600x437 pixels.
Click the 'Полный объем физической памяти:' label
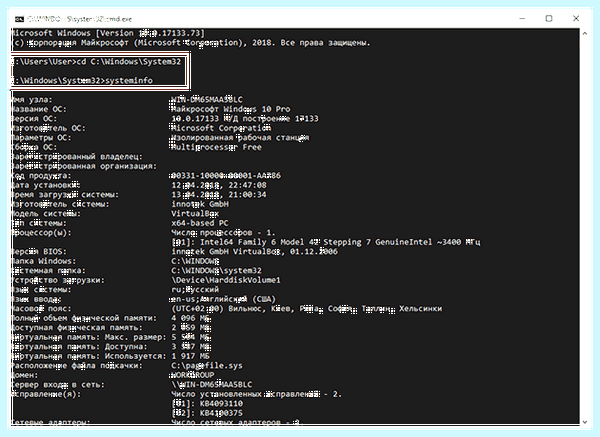[84, 318]
